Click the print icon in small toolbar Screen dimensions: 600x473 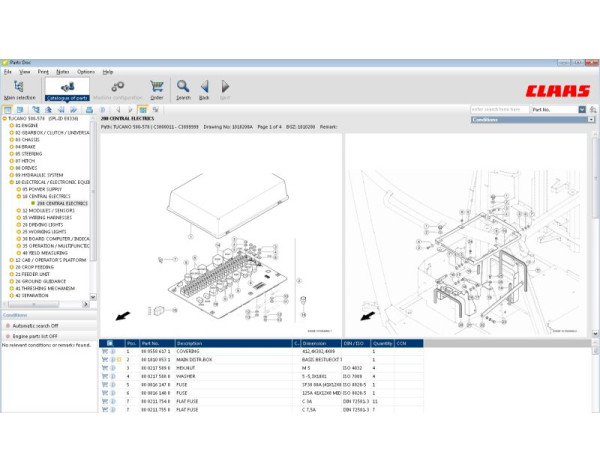(x=89, y=109)
